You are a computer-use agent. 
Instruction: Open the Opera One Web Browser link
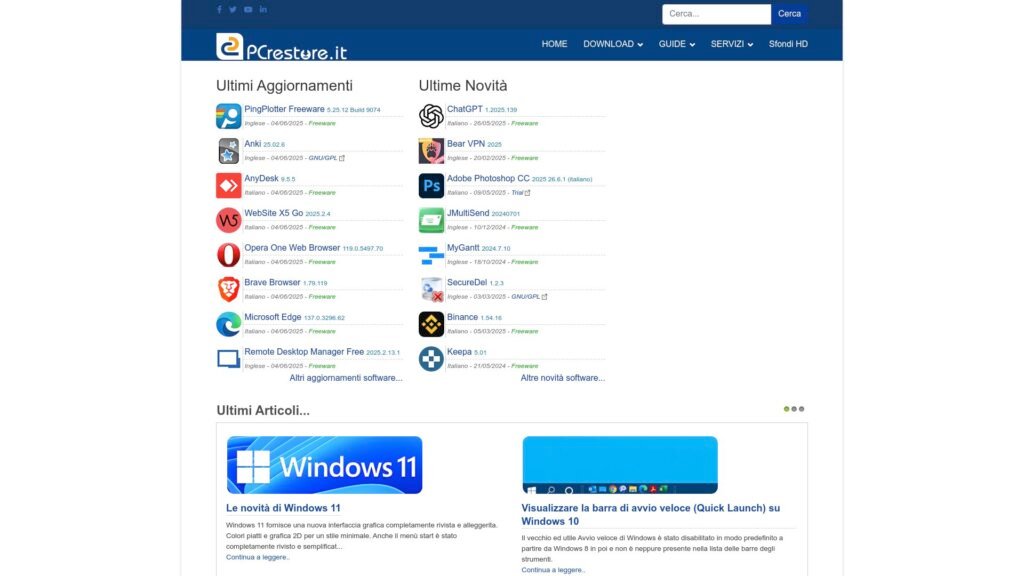coord(292,248)
